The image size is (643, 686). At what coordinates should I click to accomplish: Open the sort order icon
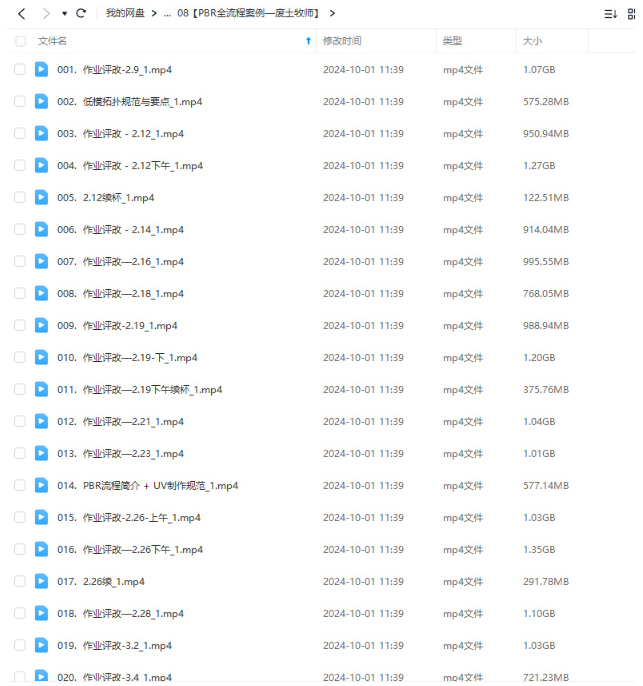tap(610, 14)
